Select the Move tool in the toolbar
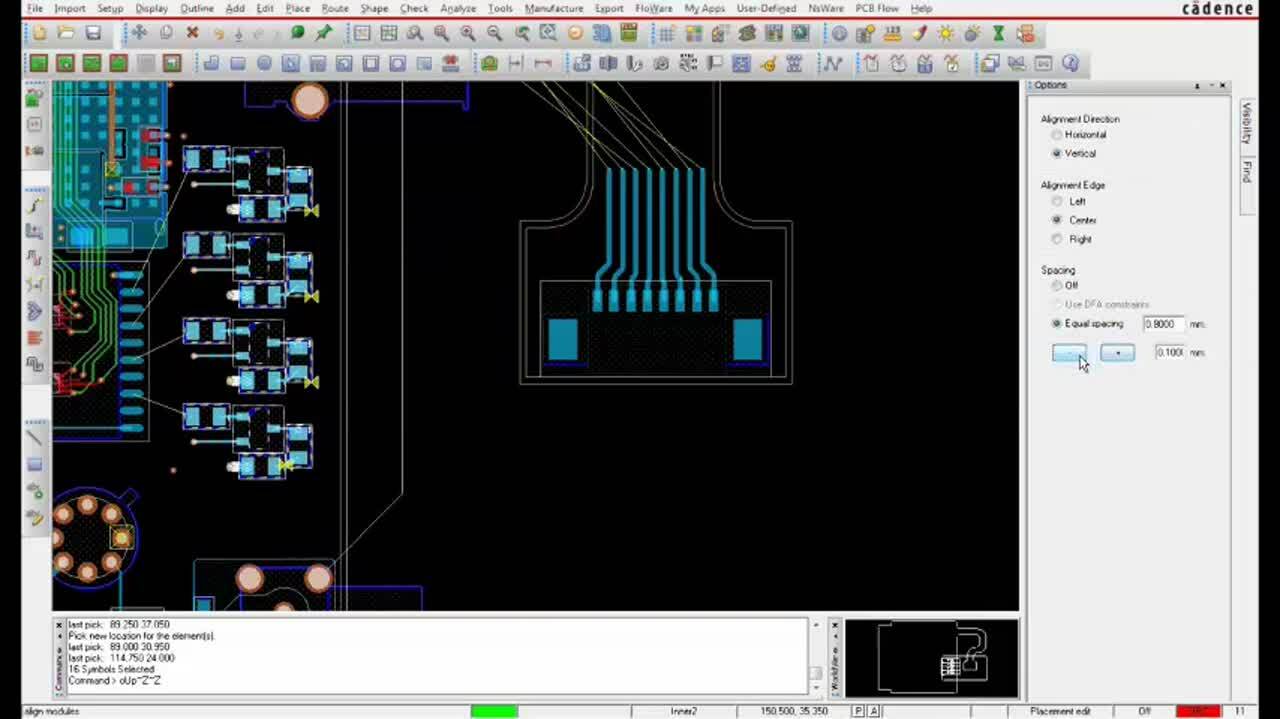 click(139, 33)
